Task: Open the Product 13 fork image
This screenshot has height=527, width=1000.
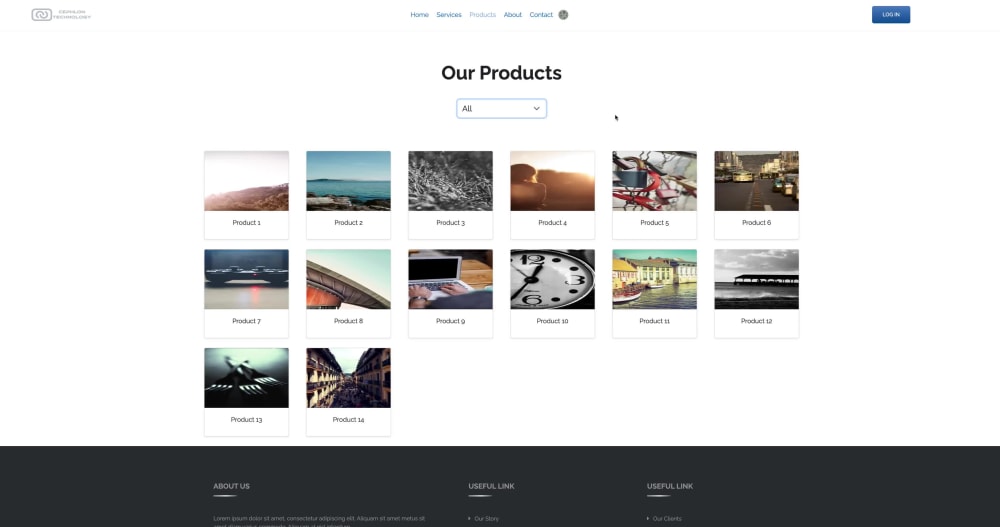Action: [246, 378]
